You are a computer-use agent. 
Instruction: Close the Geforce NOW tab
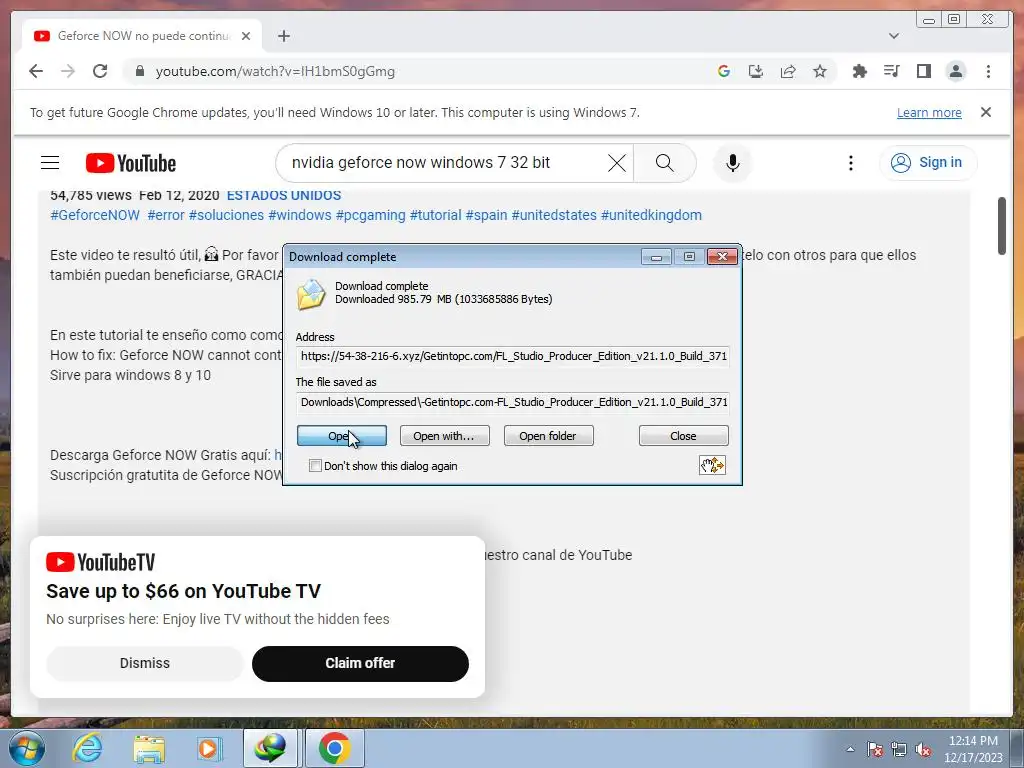point(246,36)
